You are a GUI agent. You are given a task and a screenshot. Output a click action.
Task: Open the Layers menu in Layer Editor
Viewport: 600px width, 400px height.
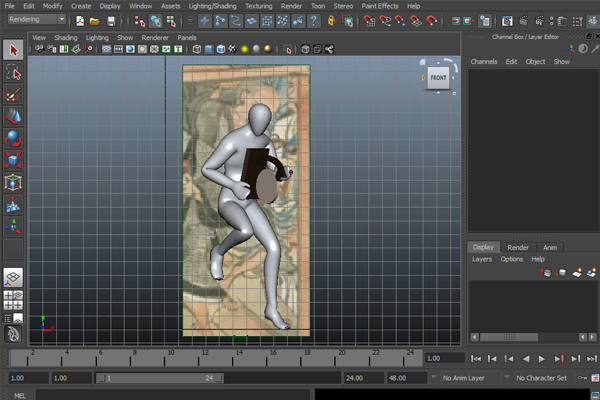point(482,259)
